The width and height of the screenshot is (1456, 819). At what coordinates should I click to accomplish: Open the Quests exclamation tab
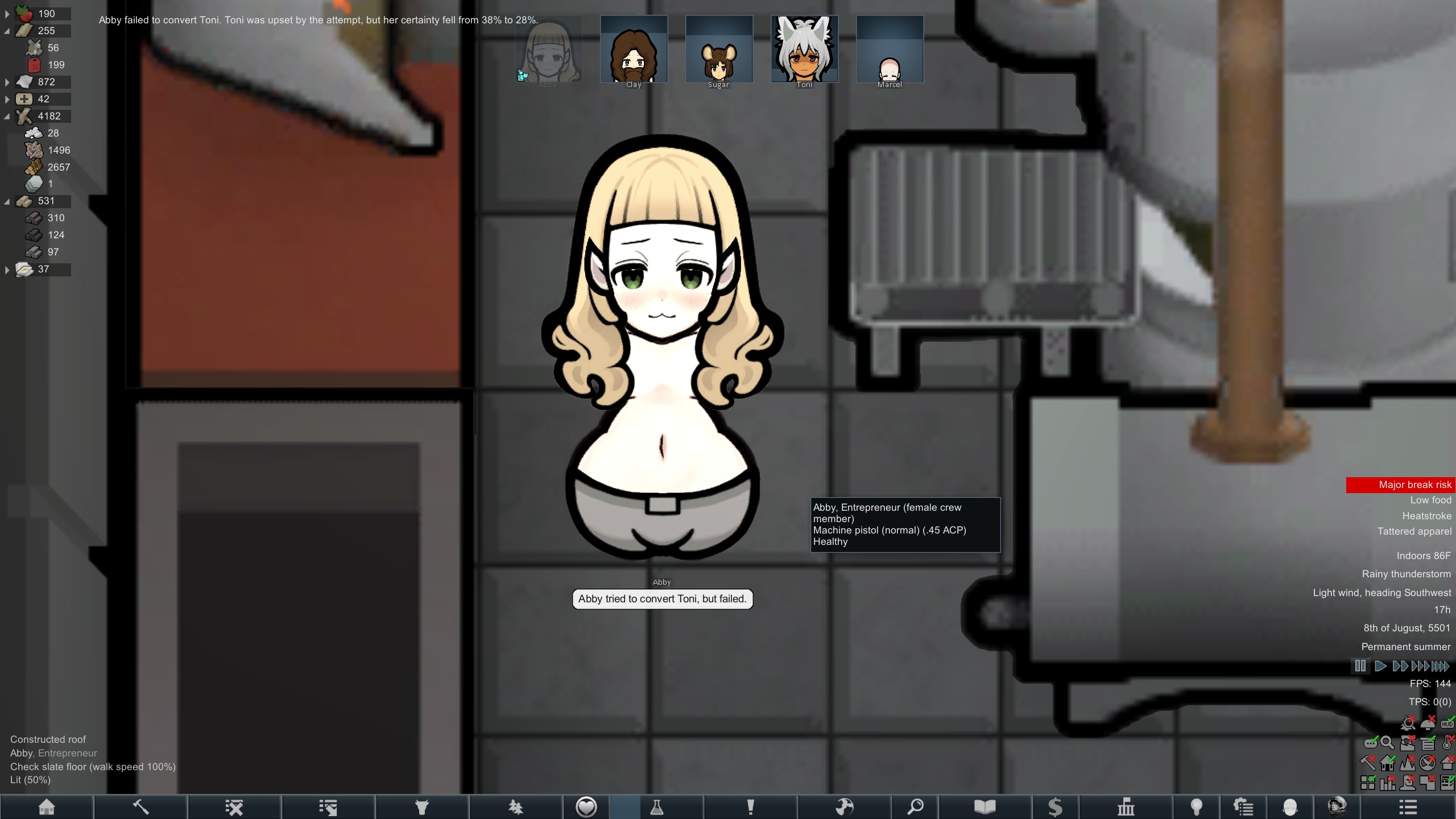750,807
